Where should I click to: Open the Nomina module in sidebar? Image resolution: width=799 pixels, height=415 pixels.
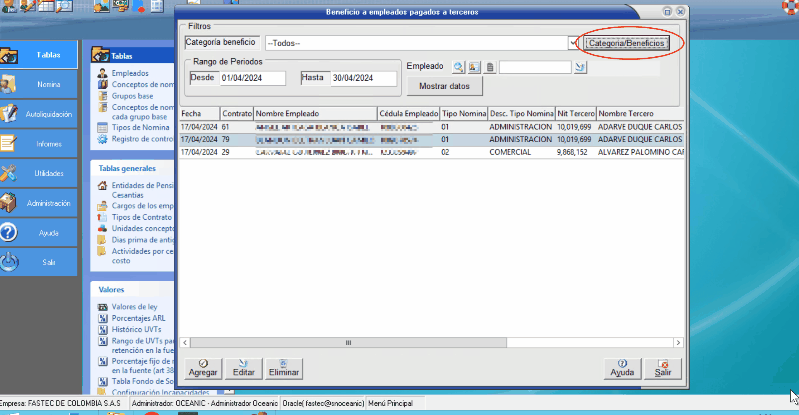[38, 85]
